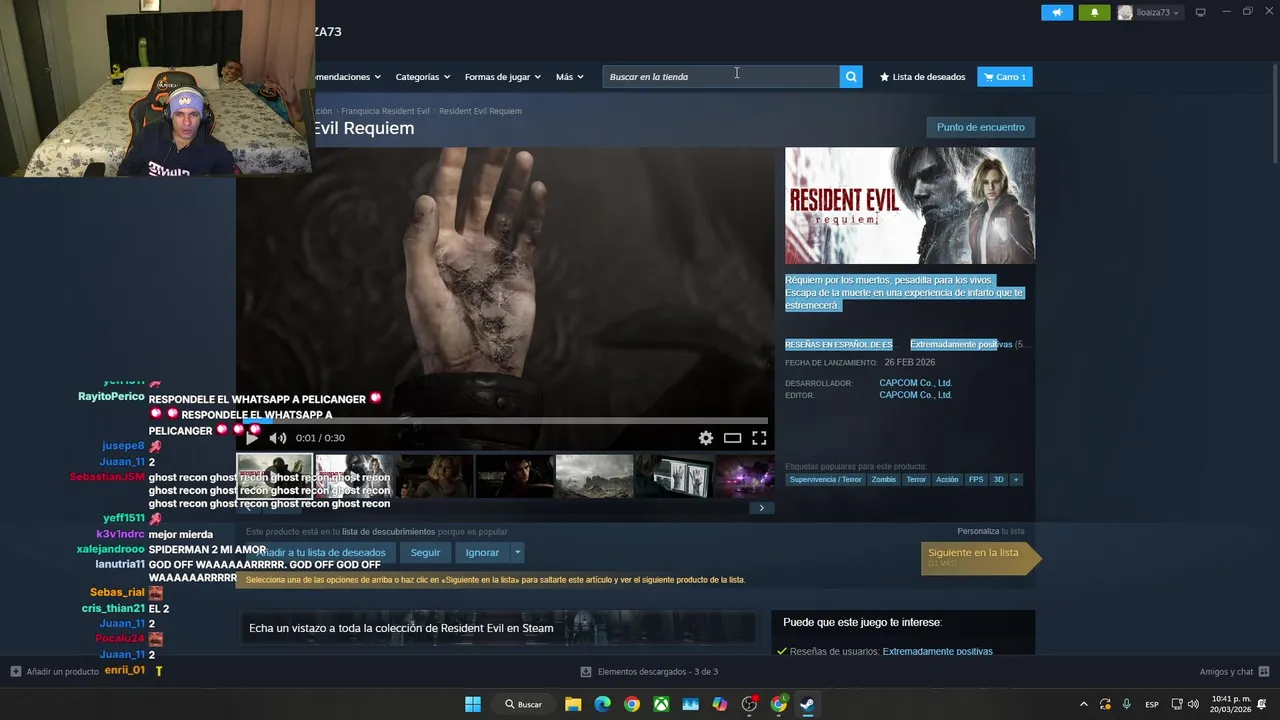Expand the Ignorar options arrow
1280x720 pixels.
point(517,552)
